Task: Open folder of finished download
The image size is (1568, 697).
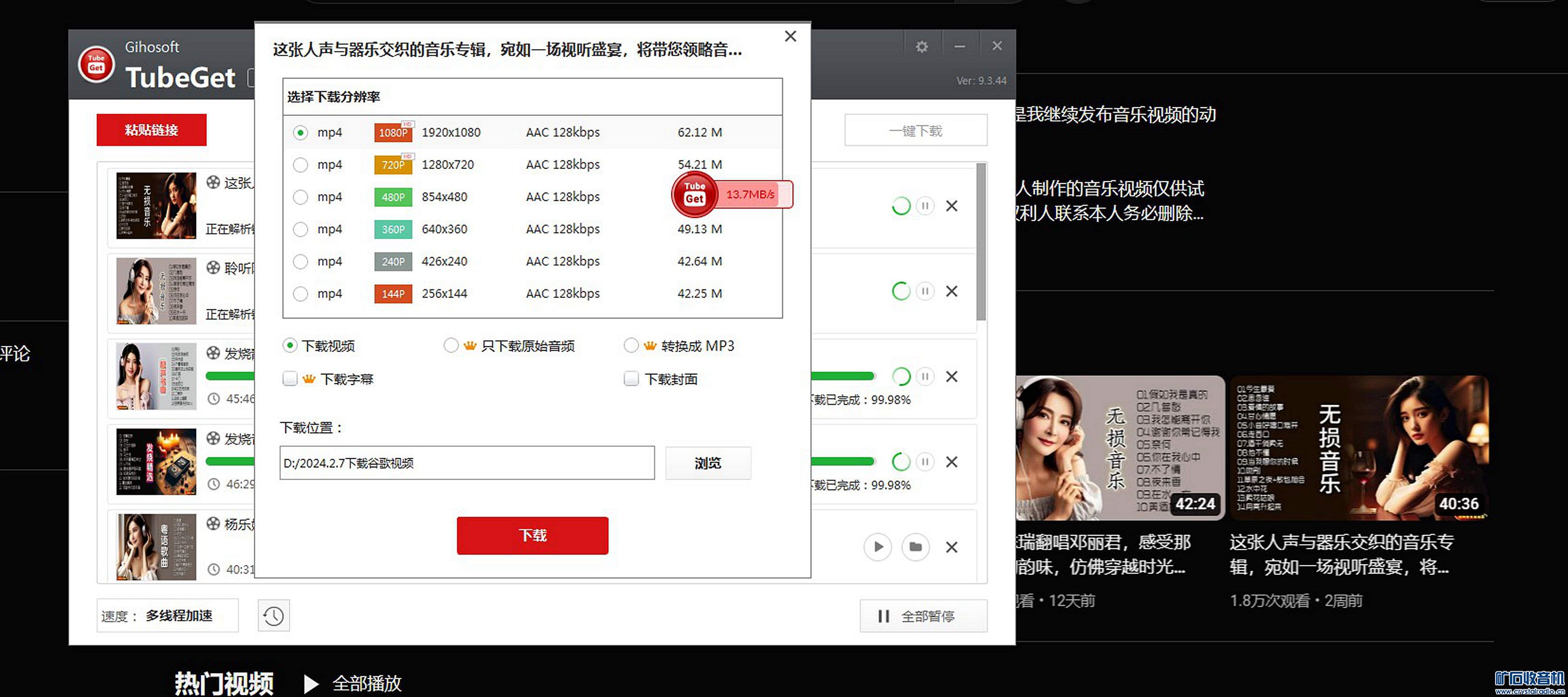Action: 915,547
